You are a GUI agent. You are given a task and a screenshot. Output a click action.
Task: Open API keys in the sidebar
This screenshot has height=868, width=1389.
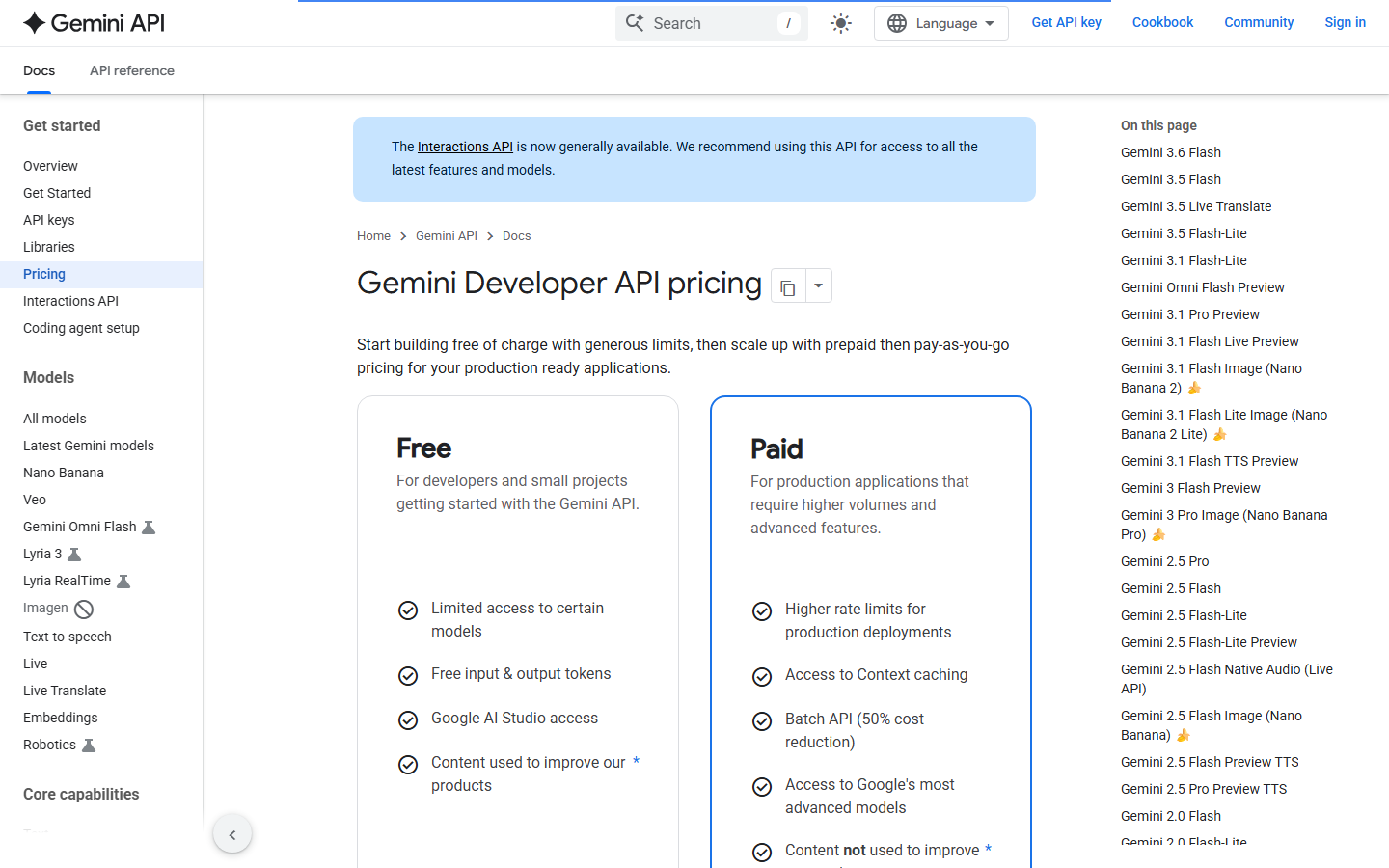pyautogui.click(x=48, y=220)
